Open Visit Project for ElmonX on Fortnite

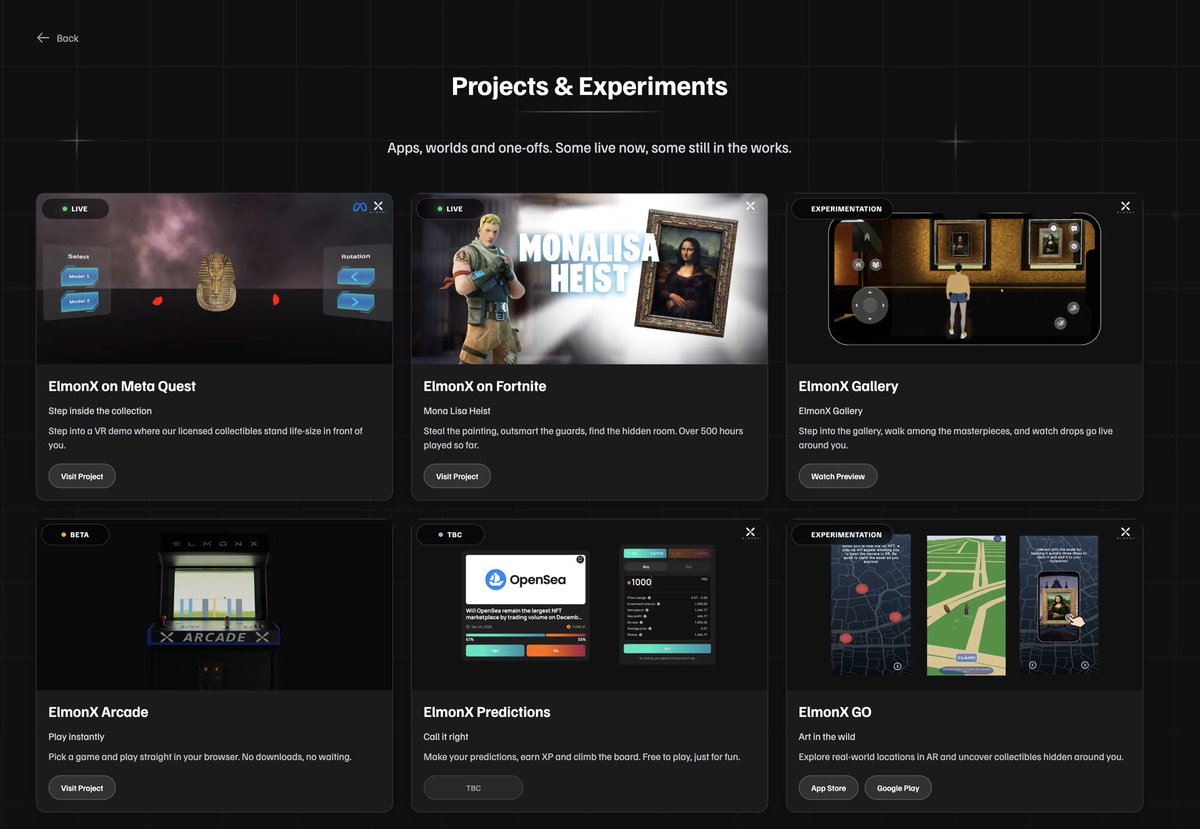coord(457,476)
